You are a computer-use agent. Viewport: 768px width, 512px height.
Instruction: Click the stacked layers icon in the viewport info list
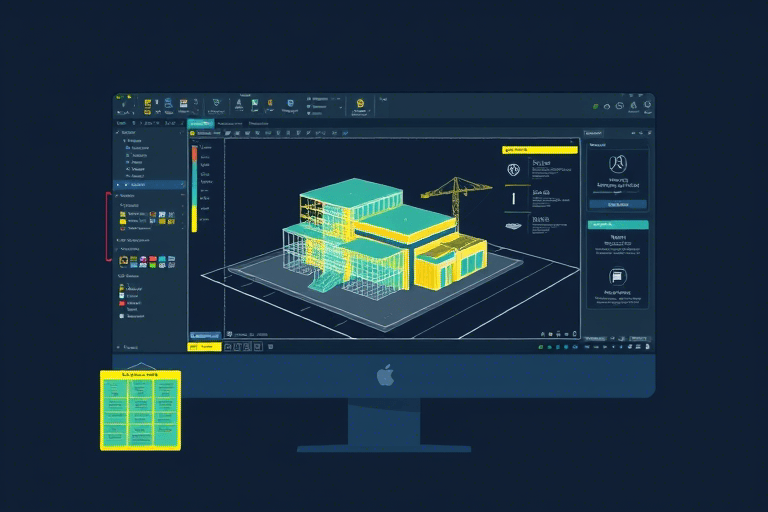[513, 225]
